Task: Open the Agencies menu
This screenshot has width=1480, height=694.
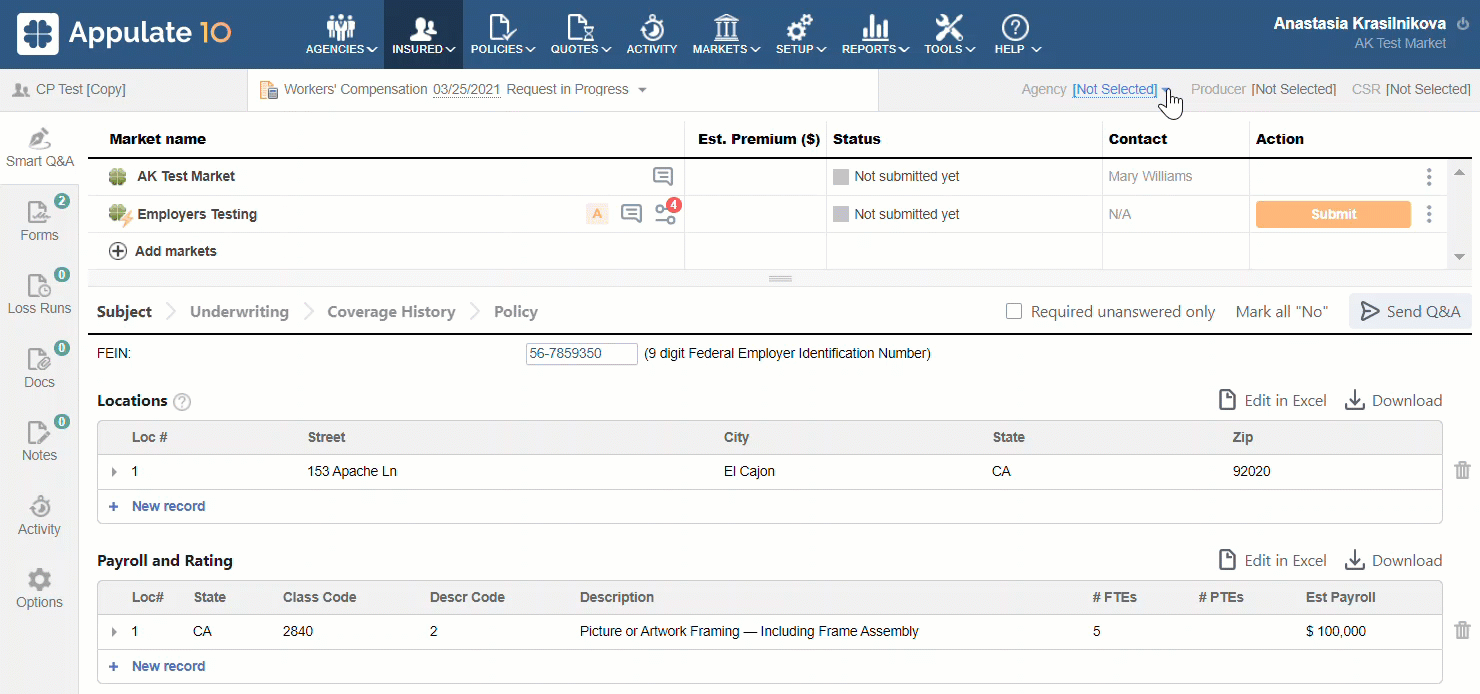Action: point(341,34)
